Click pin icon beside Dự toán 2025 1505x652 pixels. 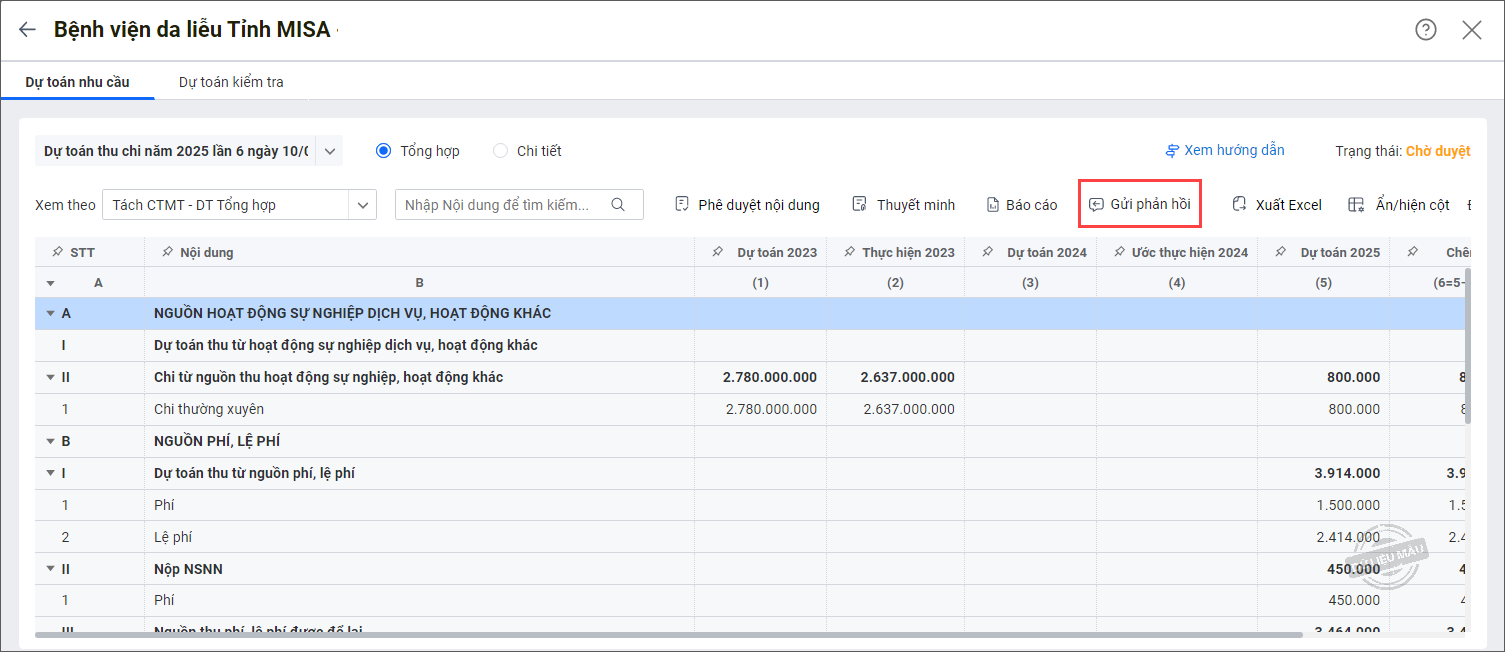(x=1282, y=253)
